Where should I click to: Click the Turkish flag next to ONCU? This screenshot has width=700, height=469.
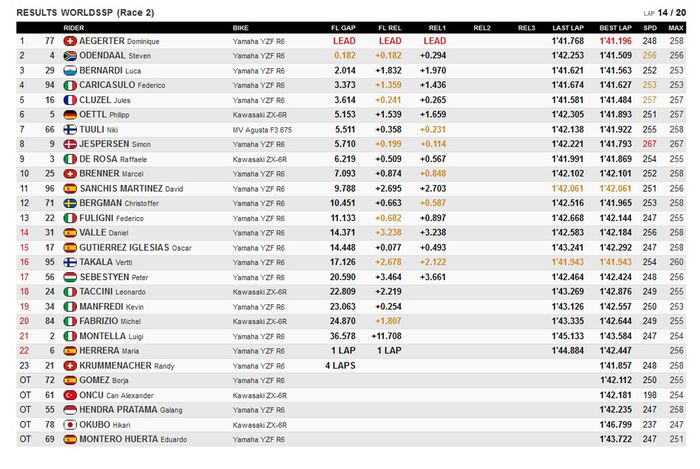click(70, 395)
